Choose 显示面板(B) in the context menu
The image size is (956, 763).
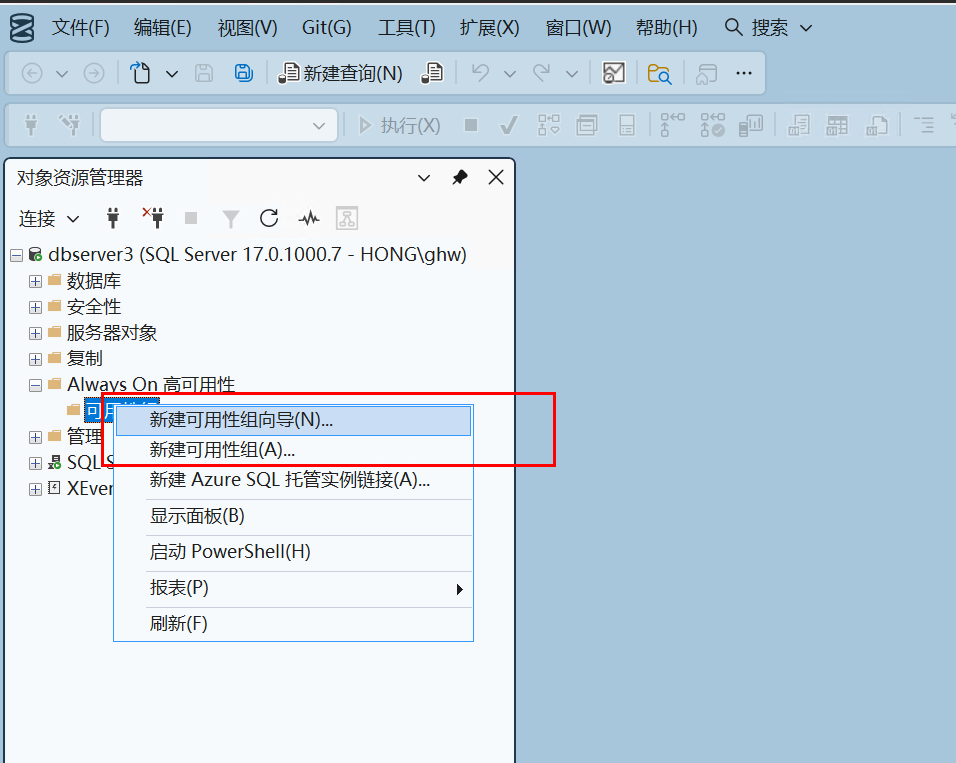(x=197, y=516)
